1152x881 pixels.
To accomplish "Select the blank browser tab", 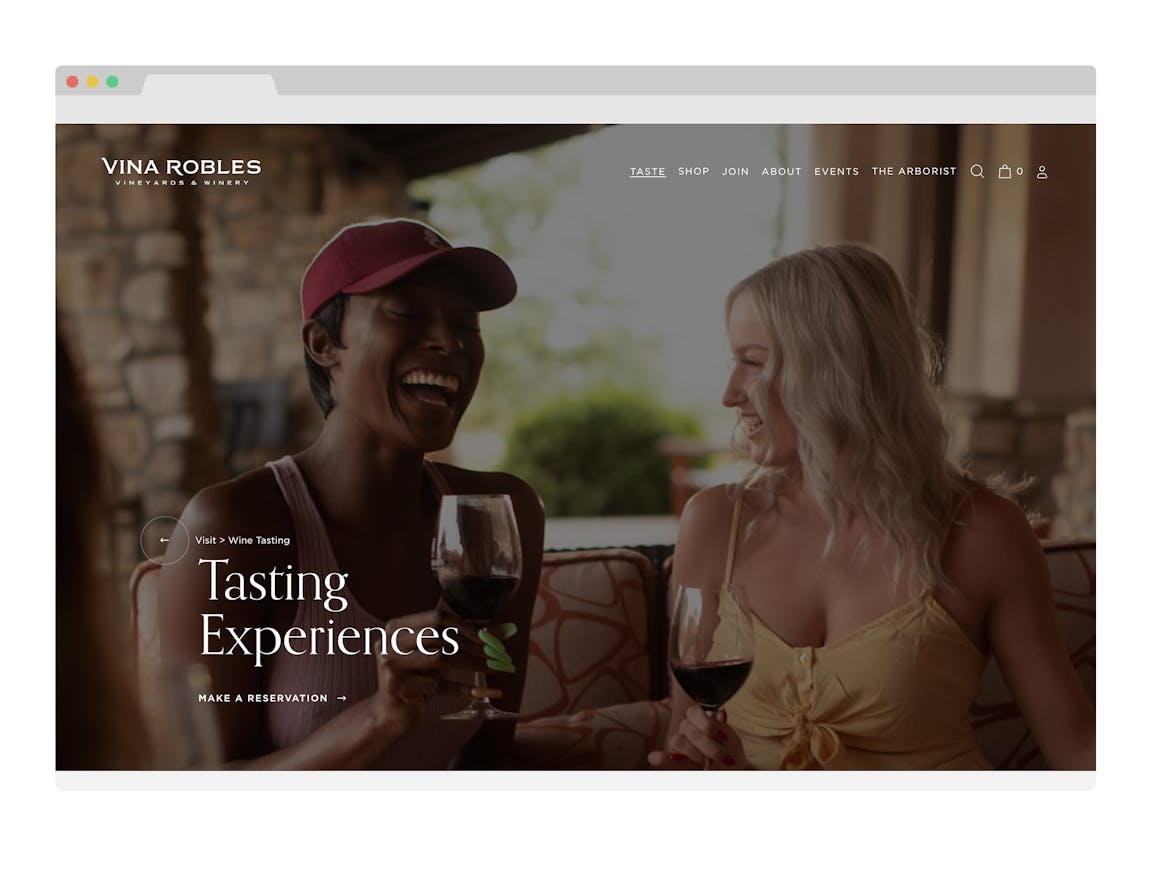I will click(x=209, y=84).
